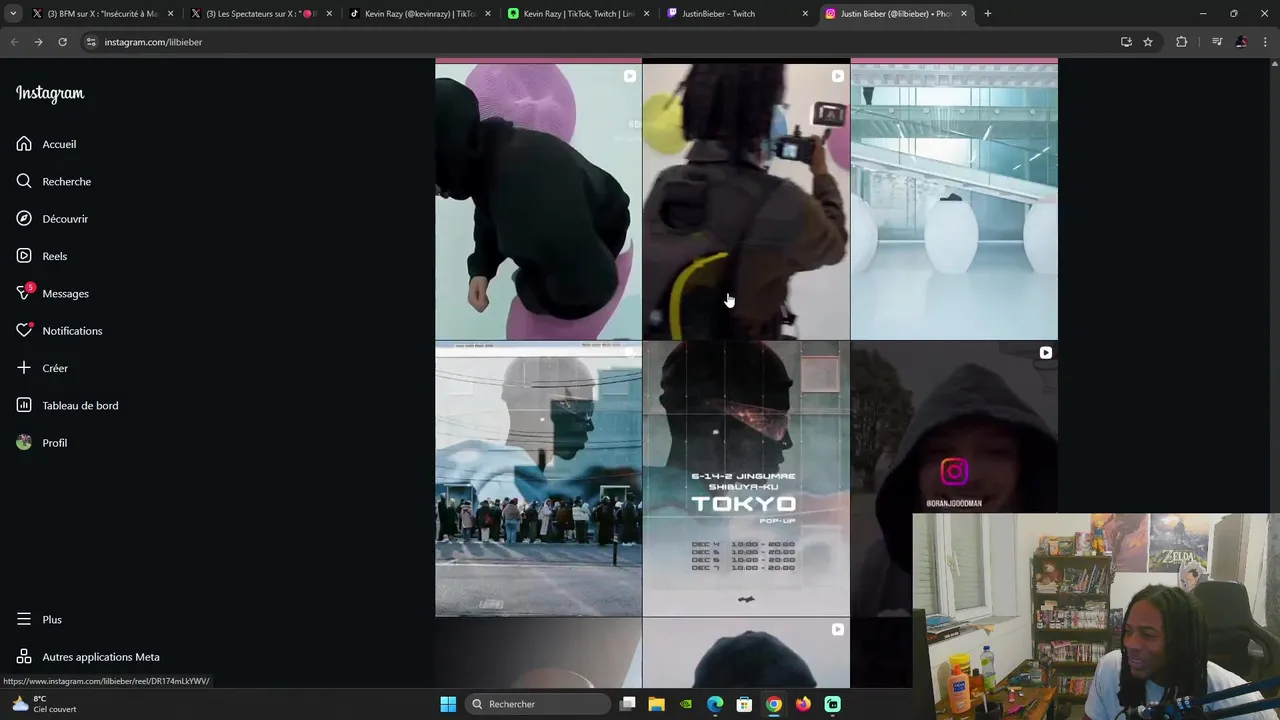This screenshot has width=1280, height=720.
Task: Open the tab search dropdown arrow
Action: click(x=13, y=14)
